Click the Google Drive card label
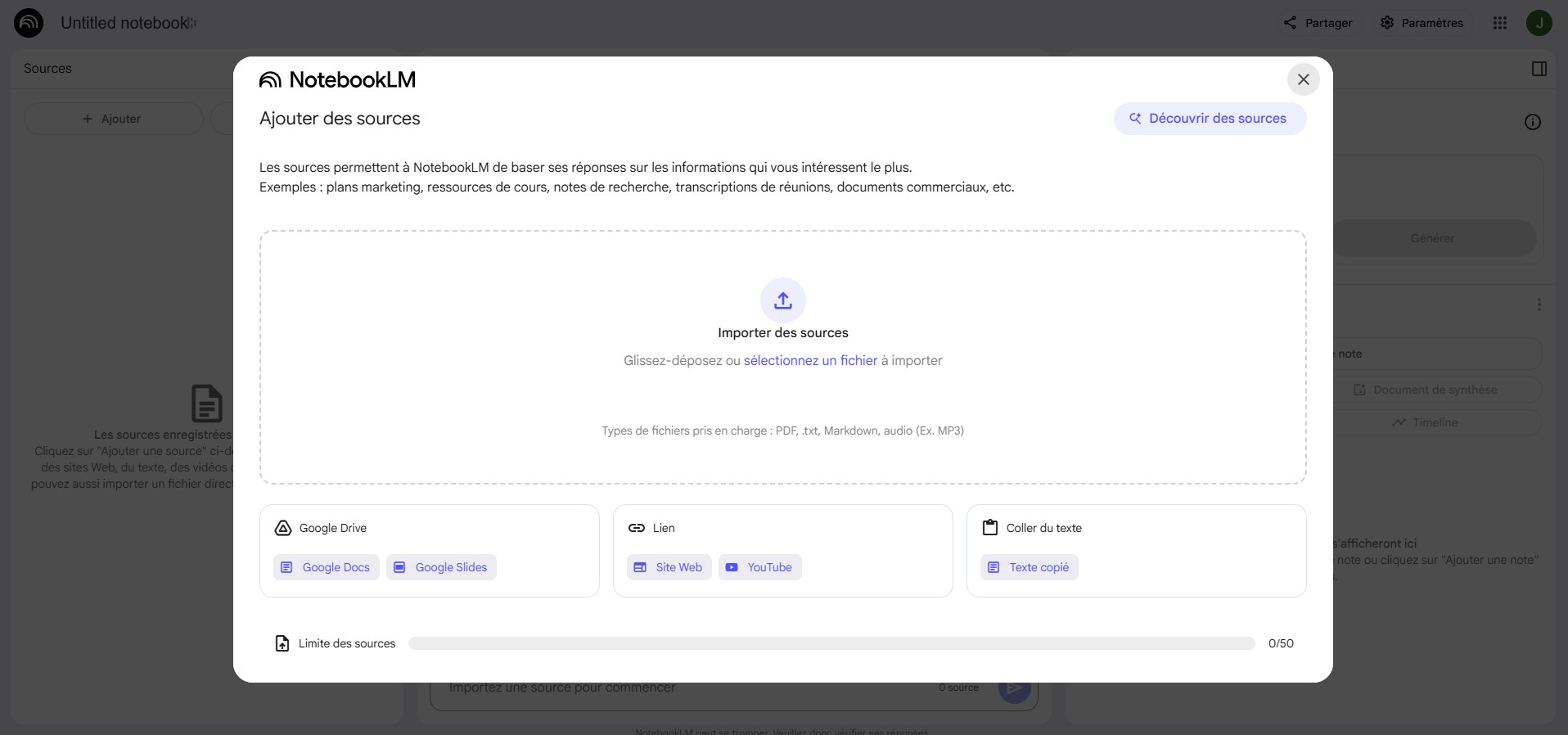The width and height of the screenshot is (1568, 735). pos(333,528)
